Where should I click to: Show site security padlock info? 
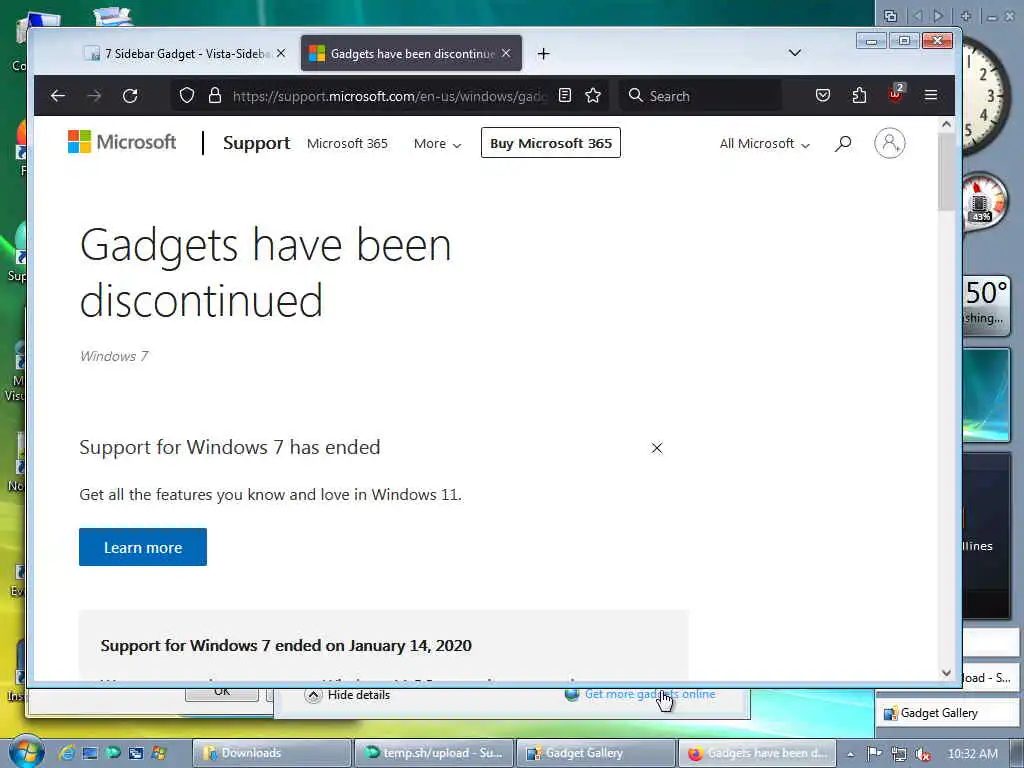coord(215,96)
